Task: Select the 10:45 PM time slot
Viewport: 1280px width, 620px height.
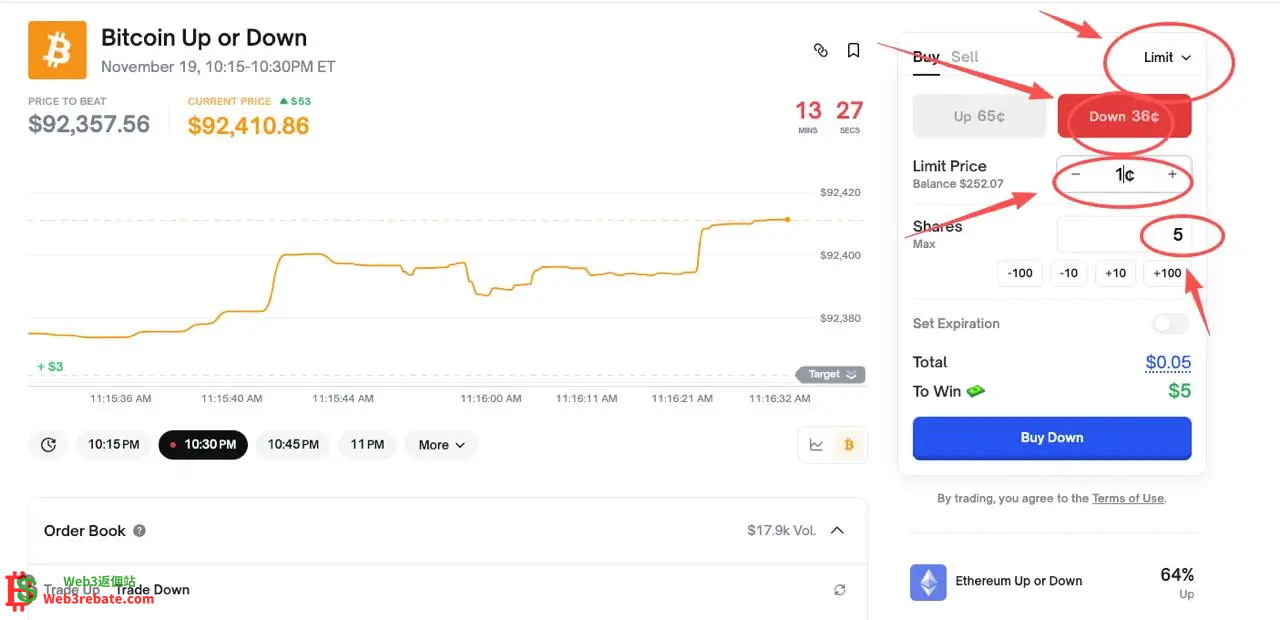Action: coord(293,445)
